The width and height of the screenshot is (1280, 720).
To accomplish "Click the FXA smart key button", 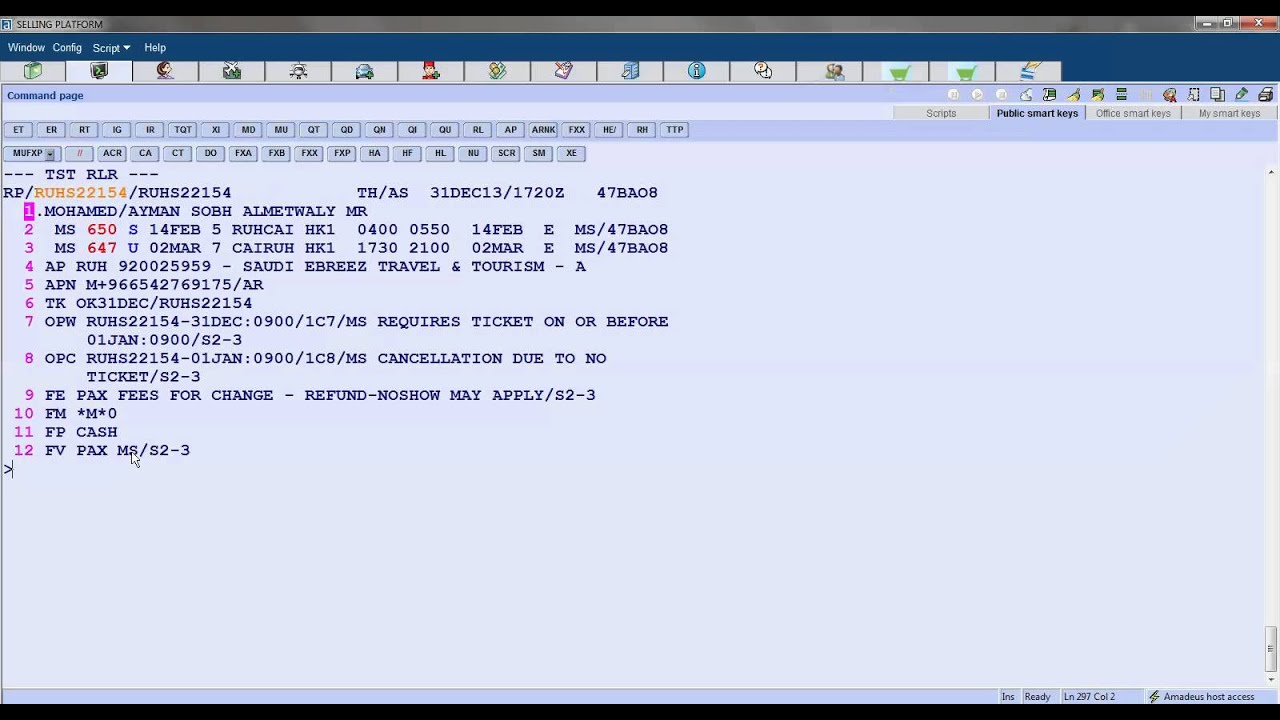I will 243,154.
